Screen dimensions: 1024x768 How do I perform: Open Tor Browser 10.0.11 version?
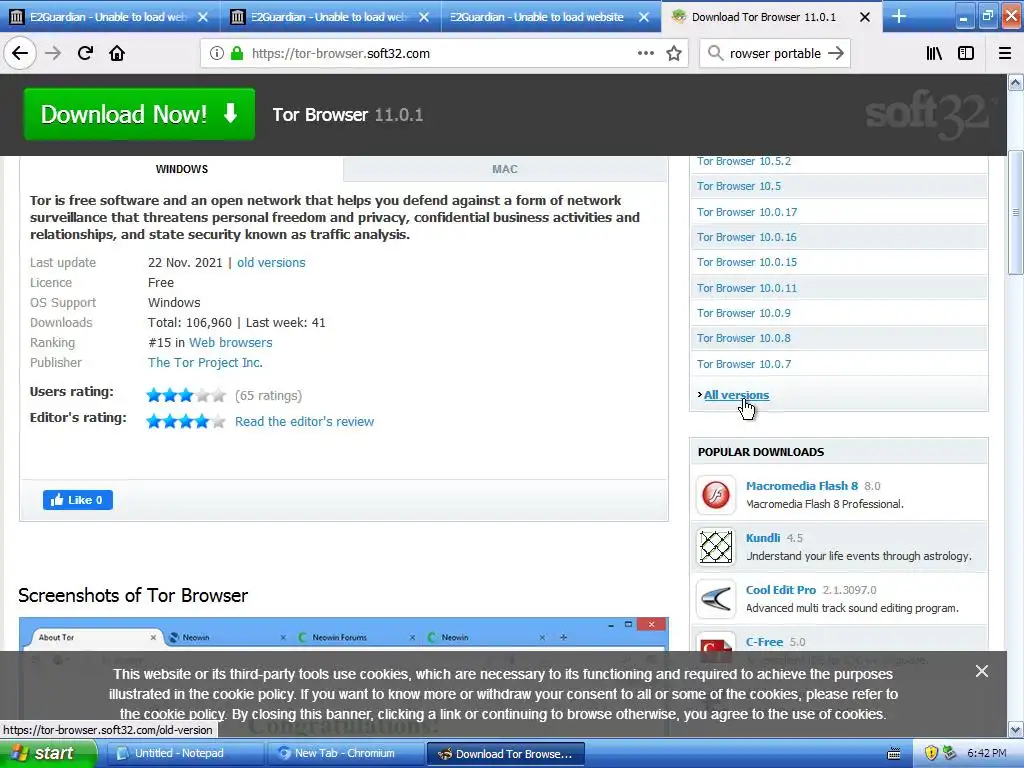pyautogui.click(x=746, y=288)
